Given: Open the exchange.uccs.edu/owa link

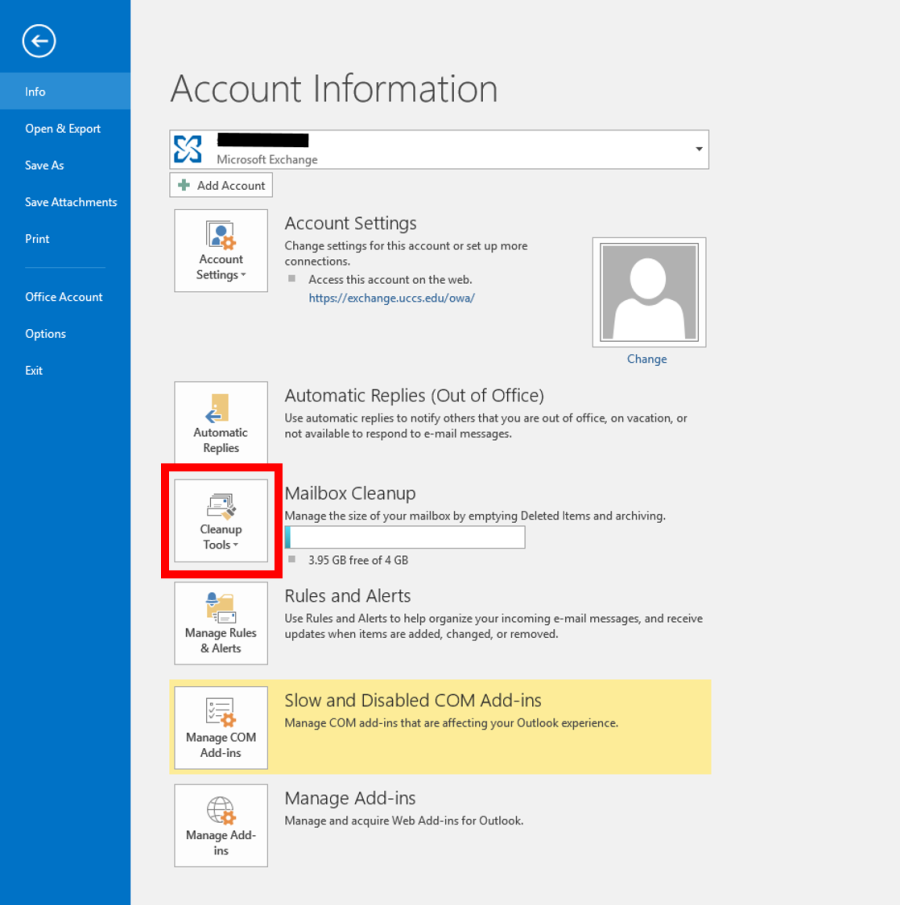Looking at the screenshot, I should tap(391, 298).
